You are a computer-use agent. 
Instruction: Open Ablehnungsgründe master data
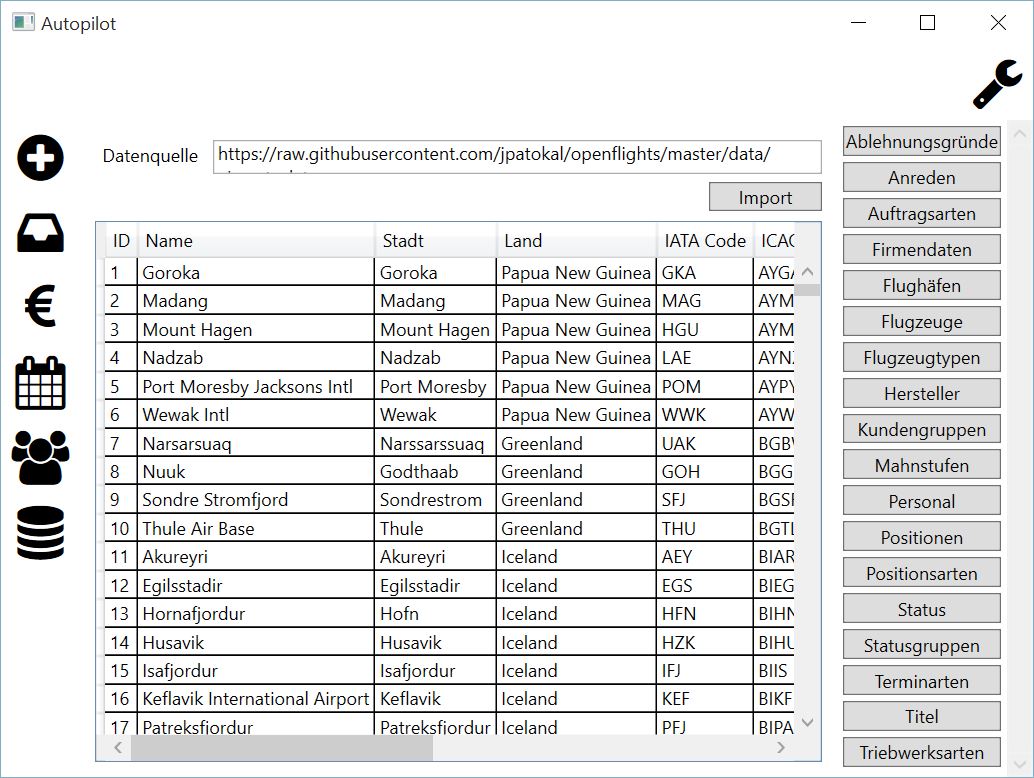[921, 141]
